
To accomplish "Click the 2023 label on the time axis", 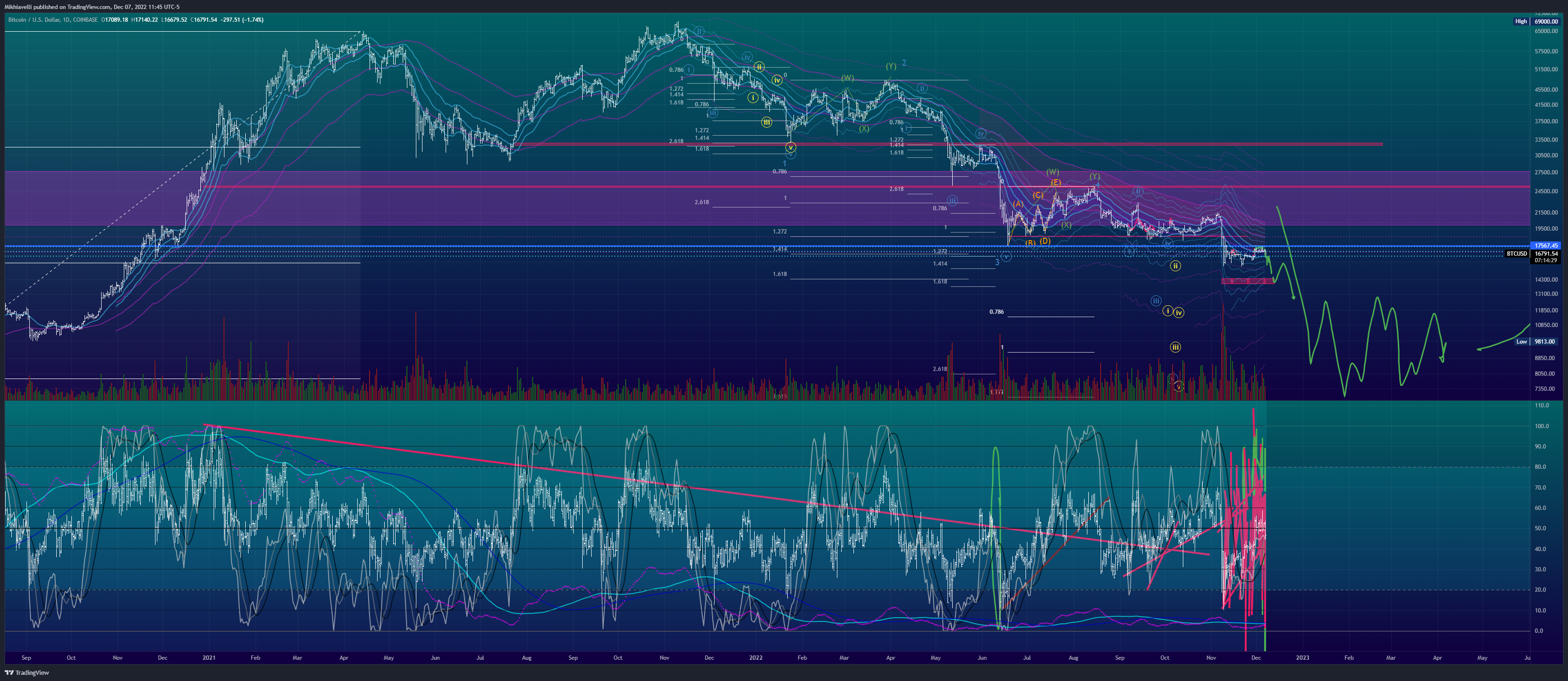I will pos(1302,658).
